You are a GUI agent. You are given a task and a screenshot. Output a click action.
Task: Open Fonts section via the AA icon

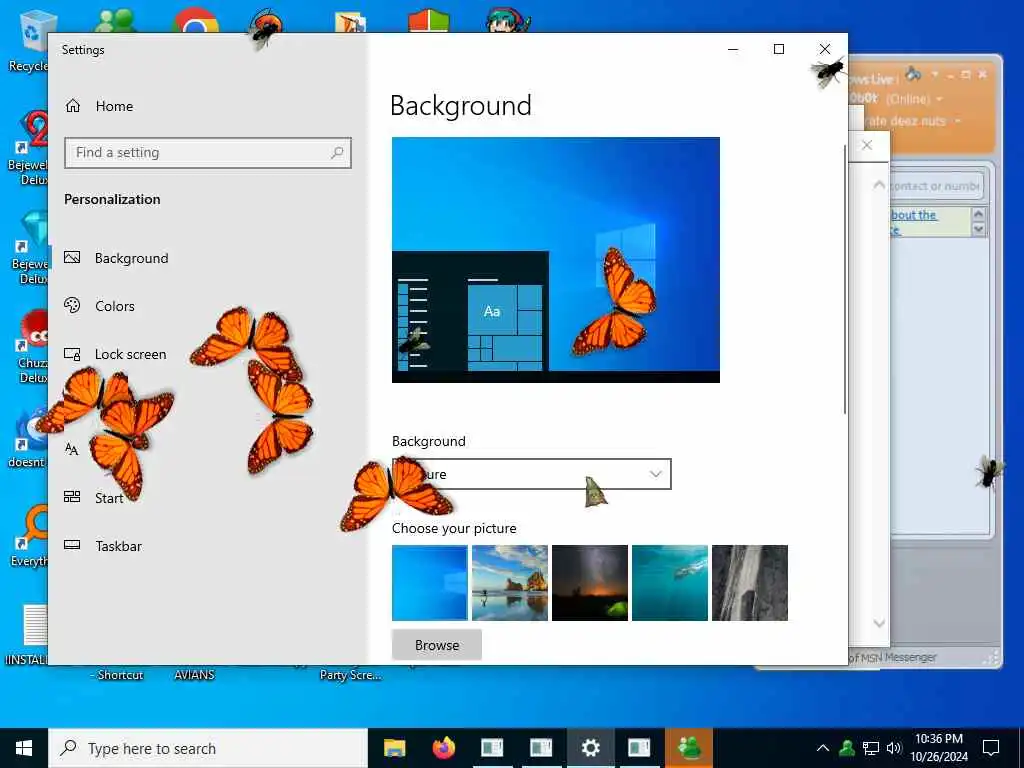pos(72,449)
